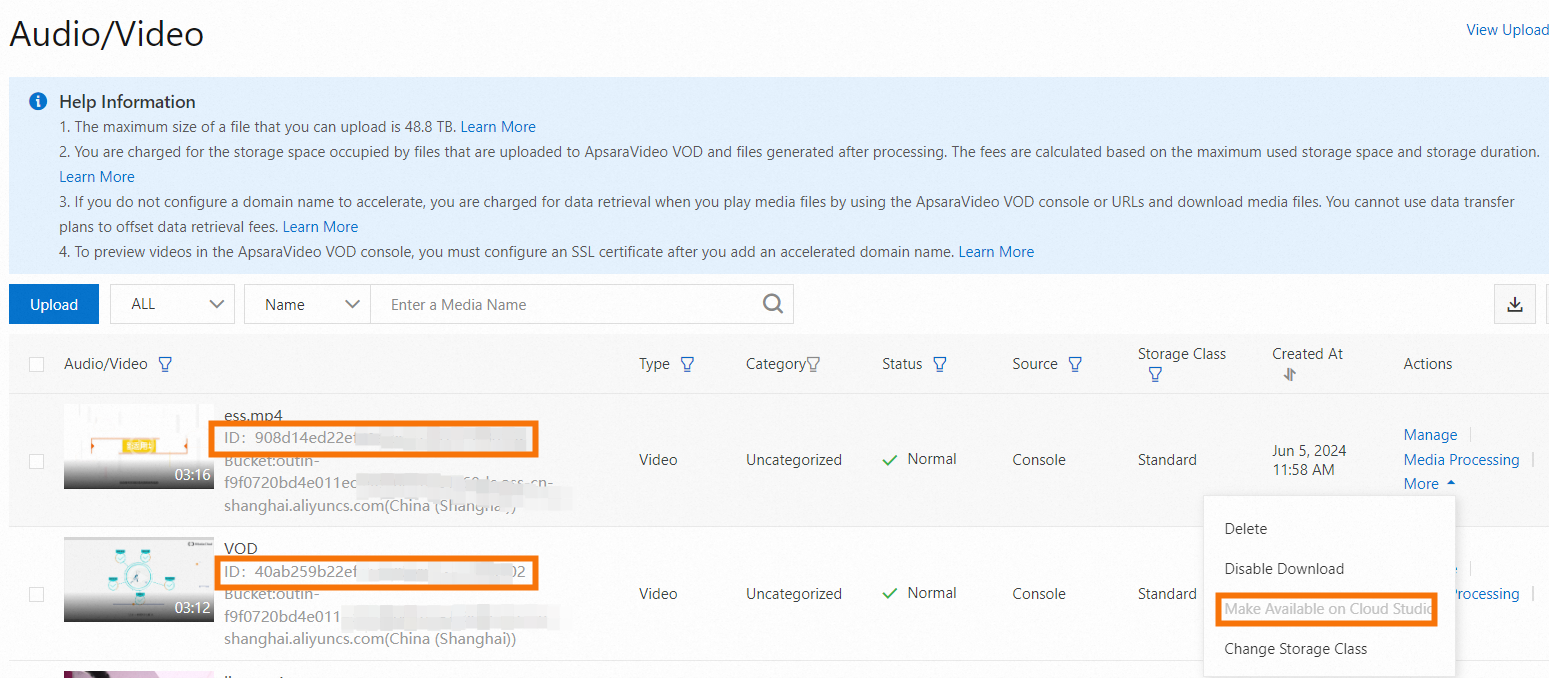Select the VOD video row checkbox
Screen dimensions: 1549x678
[37, 594]
